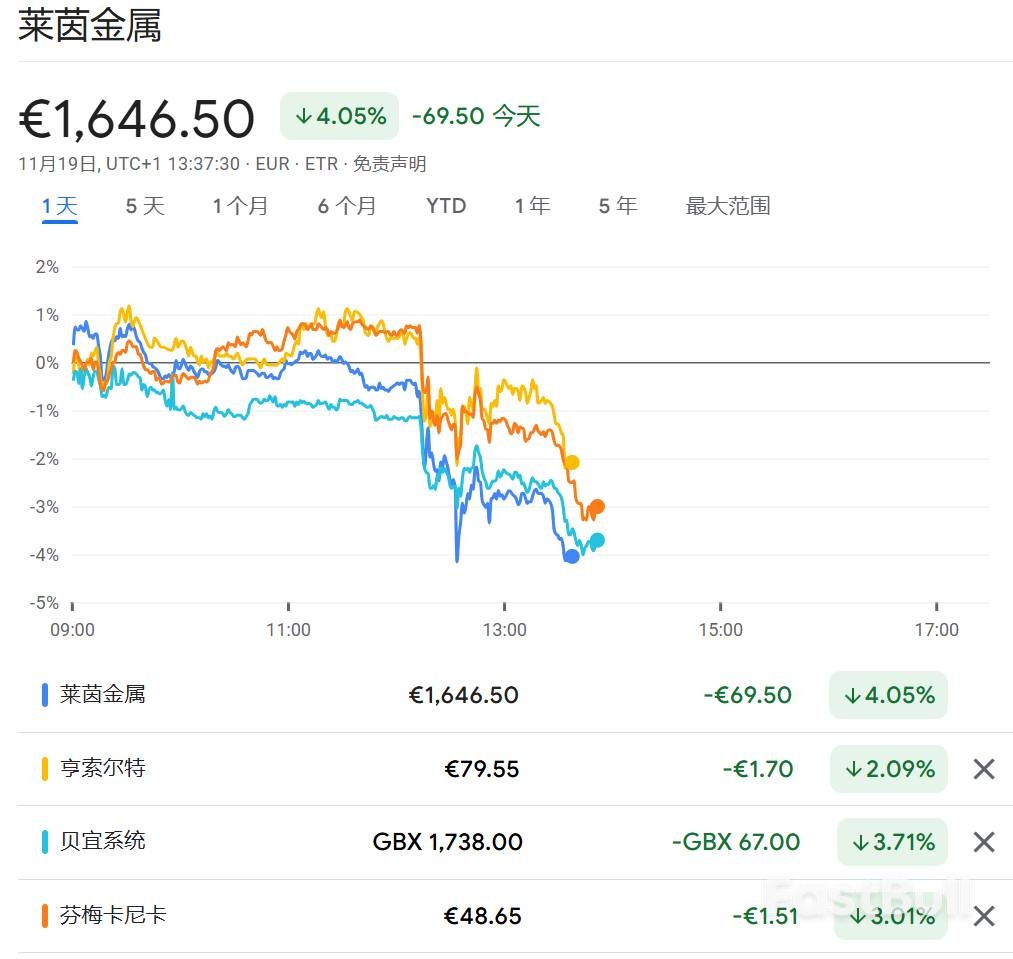
Task: Select the 1个月 chart range
Action: [241, 206]
